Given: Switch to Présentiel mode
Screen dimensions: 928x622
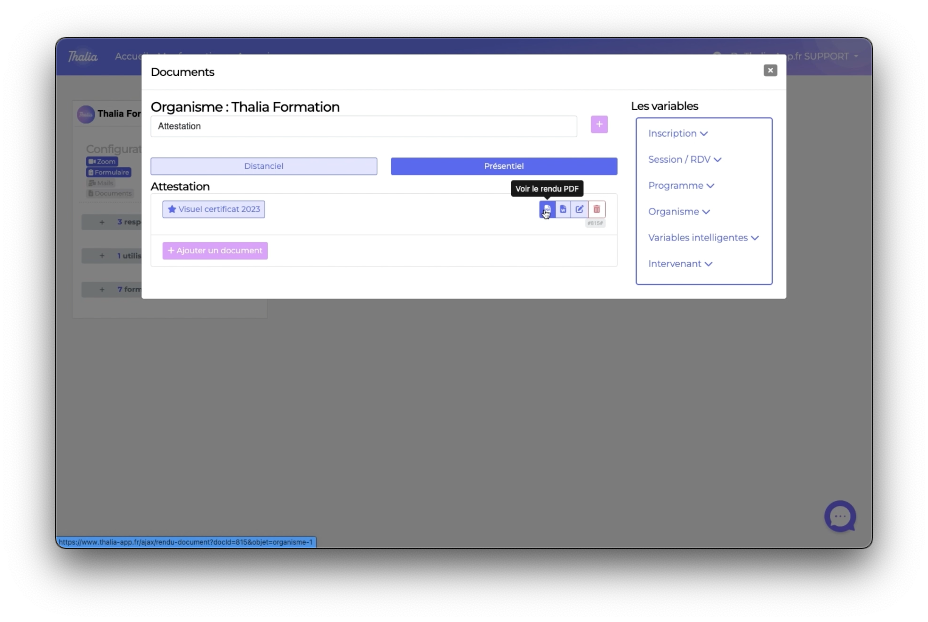Looking at the screenshot, I should 504,166.
